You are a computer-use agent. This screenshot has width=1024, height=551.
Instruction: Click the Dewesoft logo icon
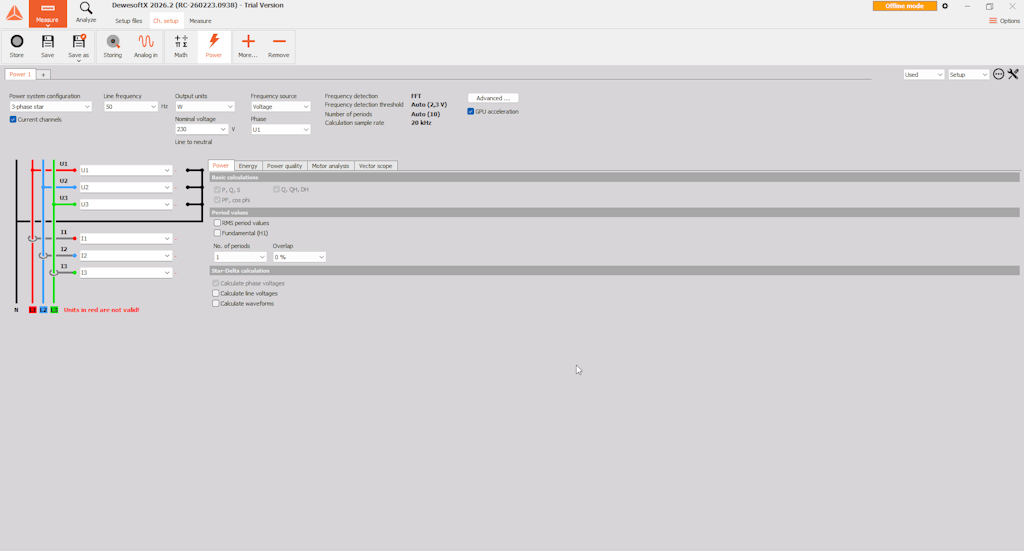14,13
